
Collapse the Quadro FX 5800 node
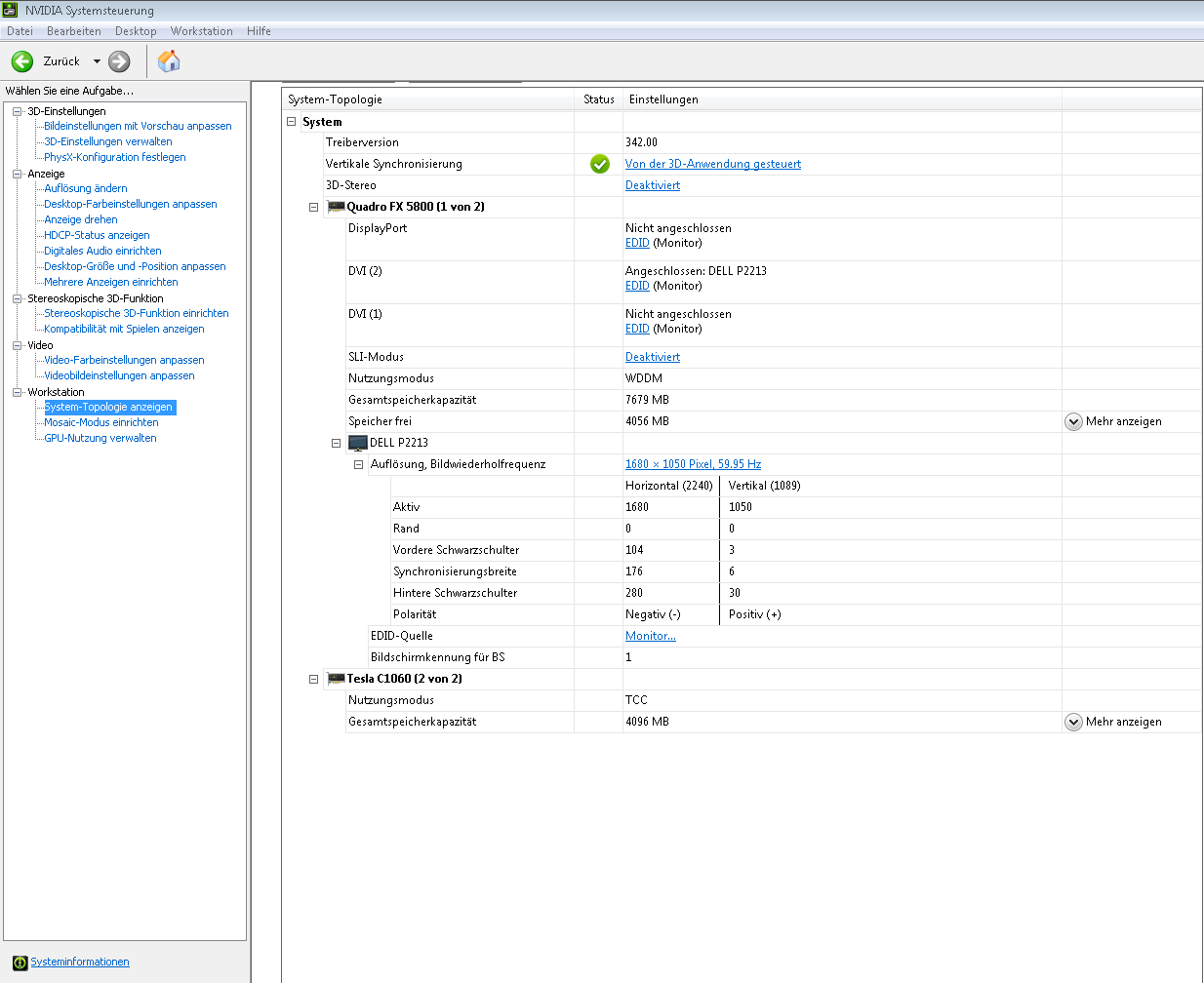(x=313, y=207)
